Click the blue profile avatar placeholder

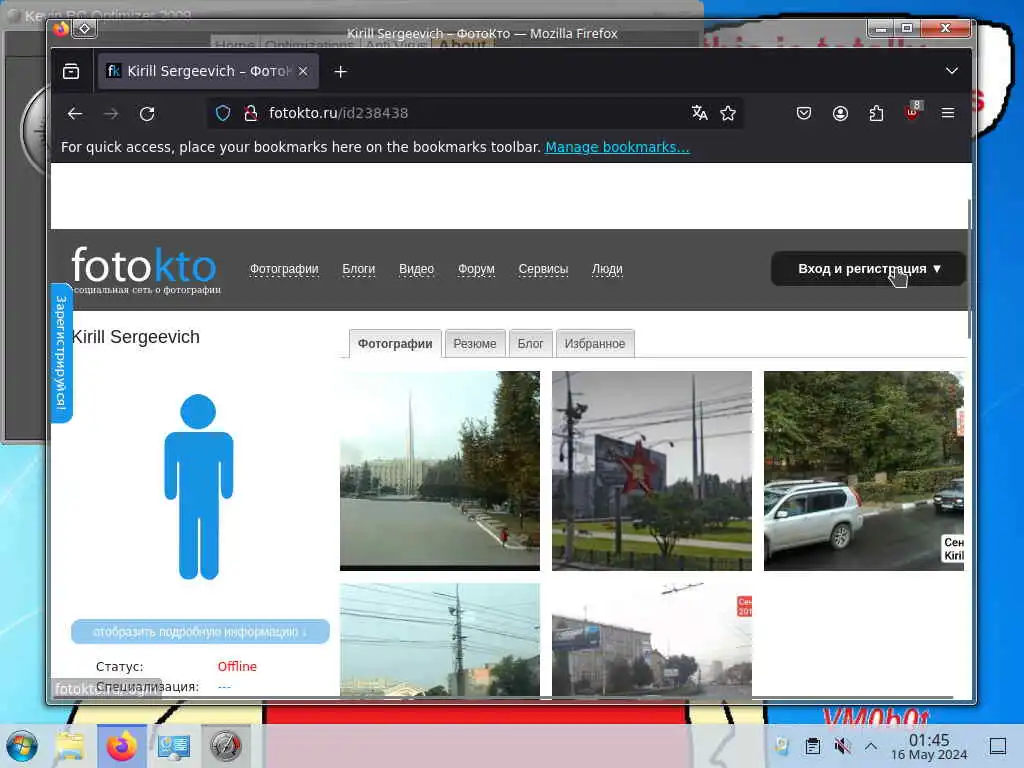click(x=199, y=487)
